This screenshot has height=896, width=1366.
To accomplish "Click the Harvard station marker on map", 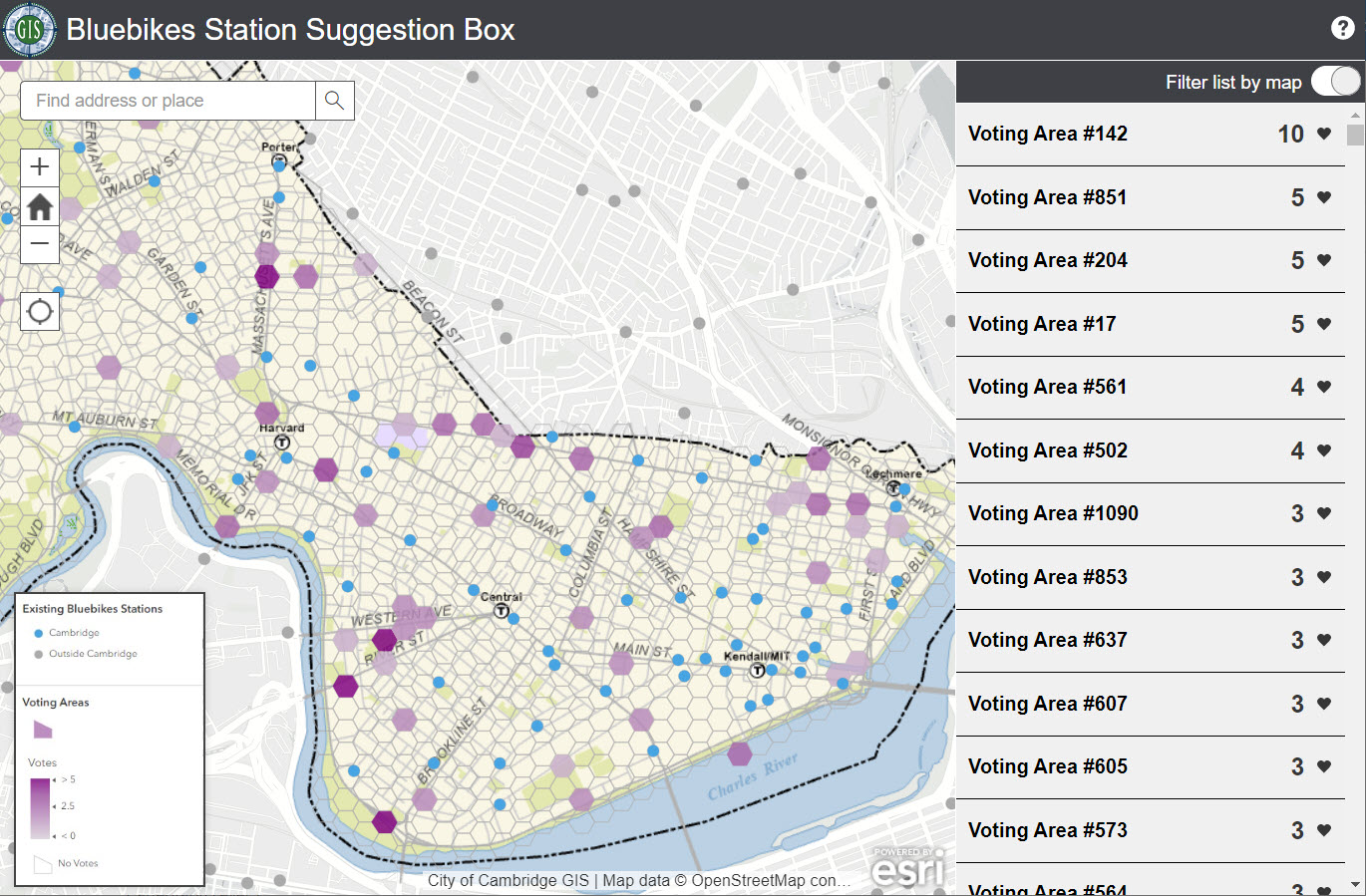I will coord(282,443).
